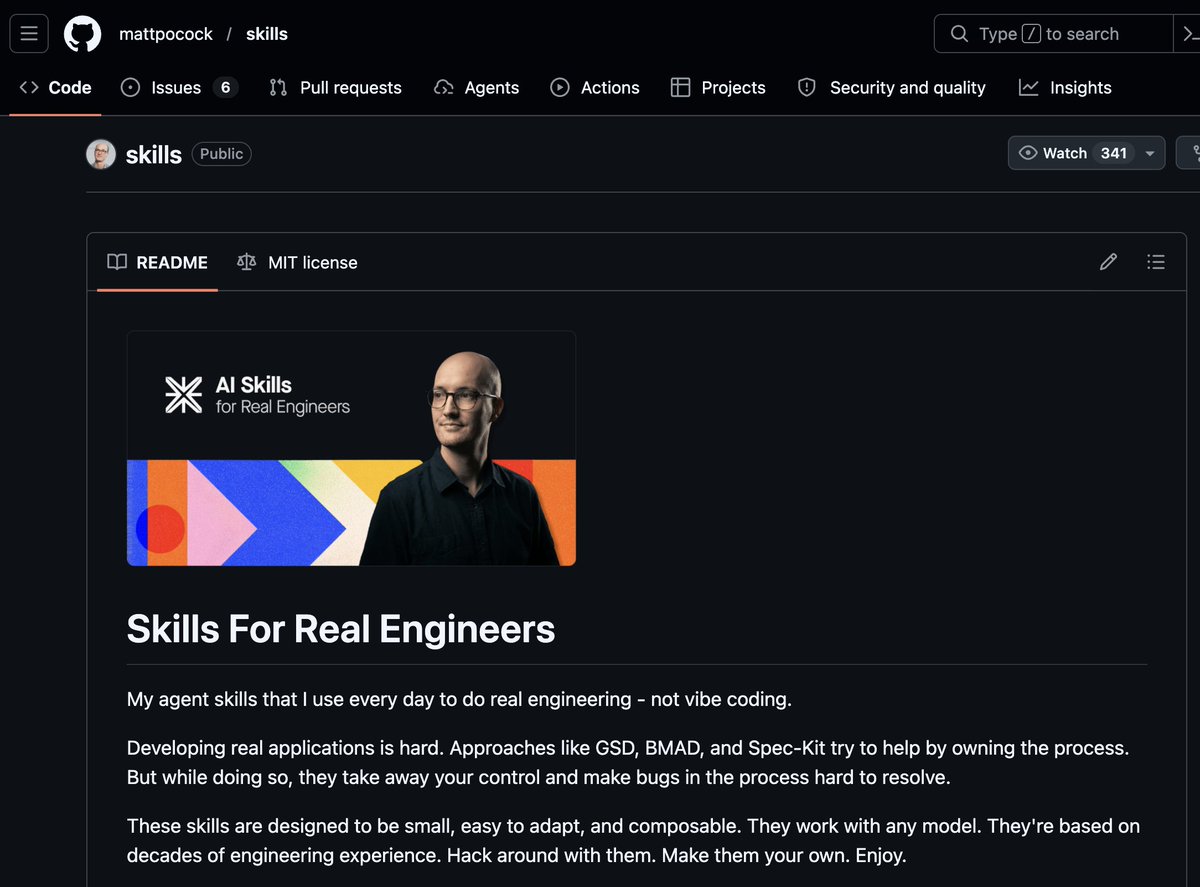Click the shield icon on Security tab

point(806,88)
